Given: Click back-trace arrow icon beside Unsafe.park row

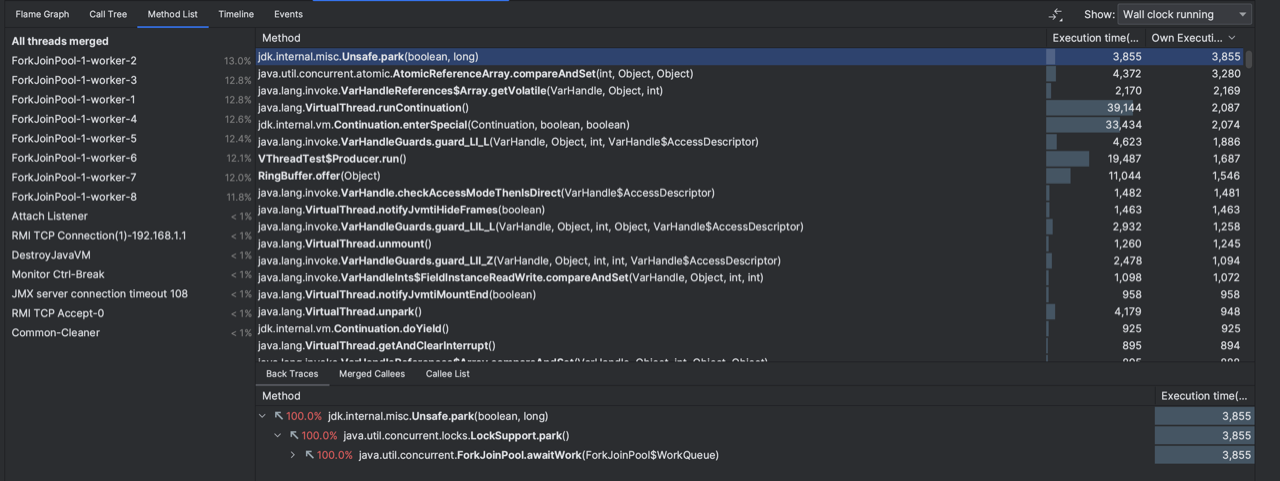Looking at the screenshot, I should [x=279, y=416].
